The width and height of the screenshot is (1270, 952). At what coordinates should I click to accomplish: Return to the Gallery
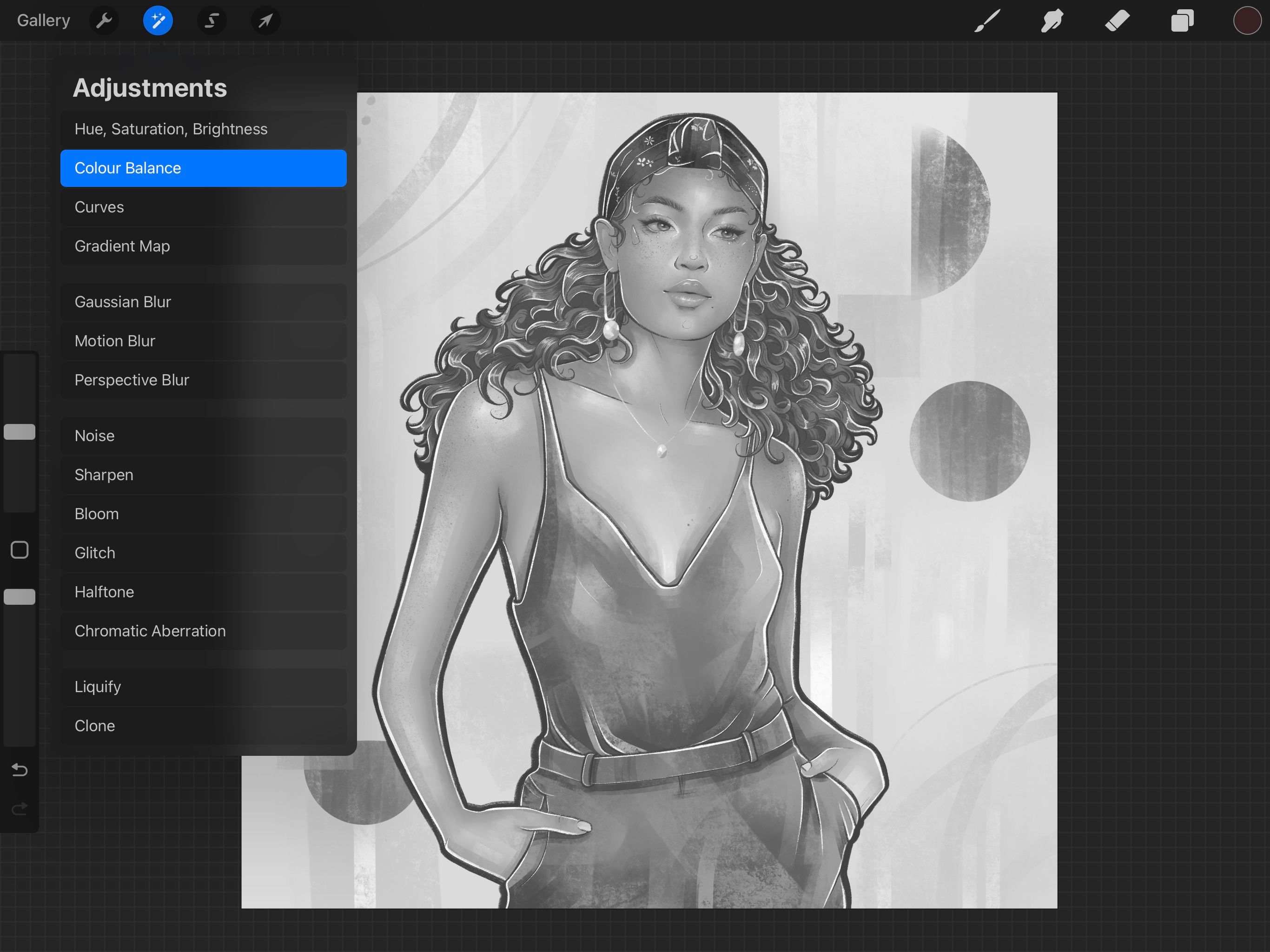[43, 20]
